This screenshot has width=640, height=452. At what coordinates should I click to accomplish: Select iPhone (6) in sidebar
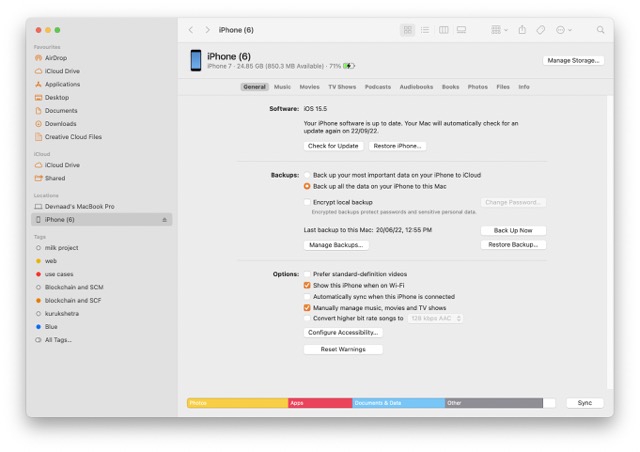point(102,220)
